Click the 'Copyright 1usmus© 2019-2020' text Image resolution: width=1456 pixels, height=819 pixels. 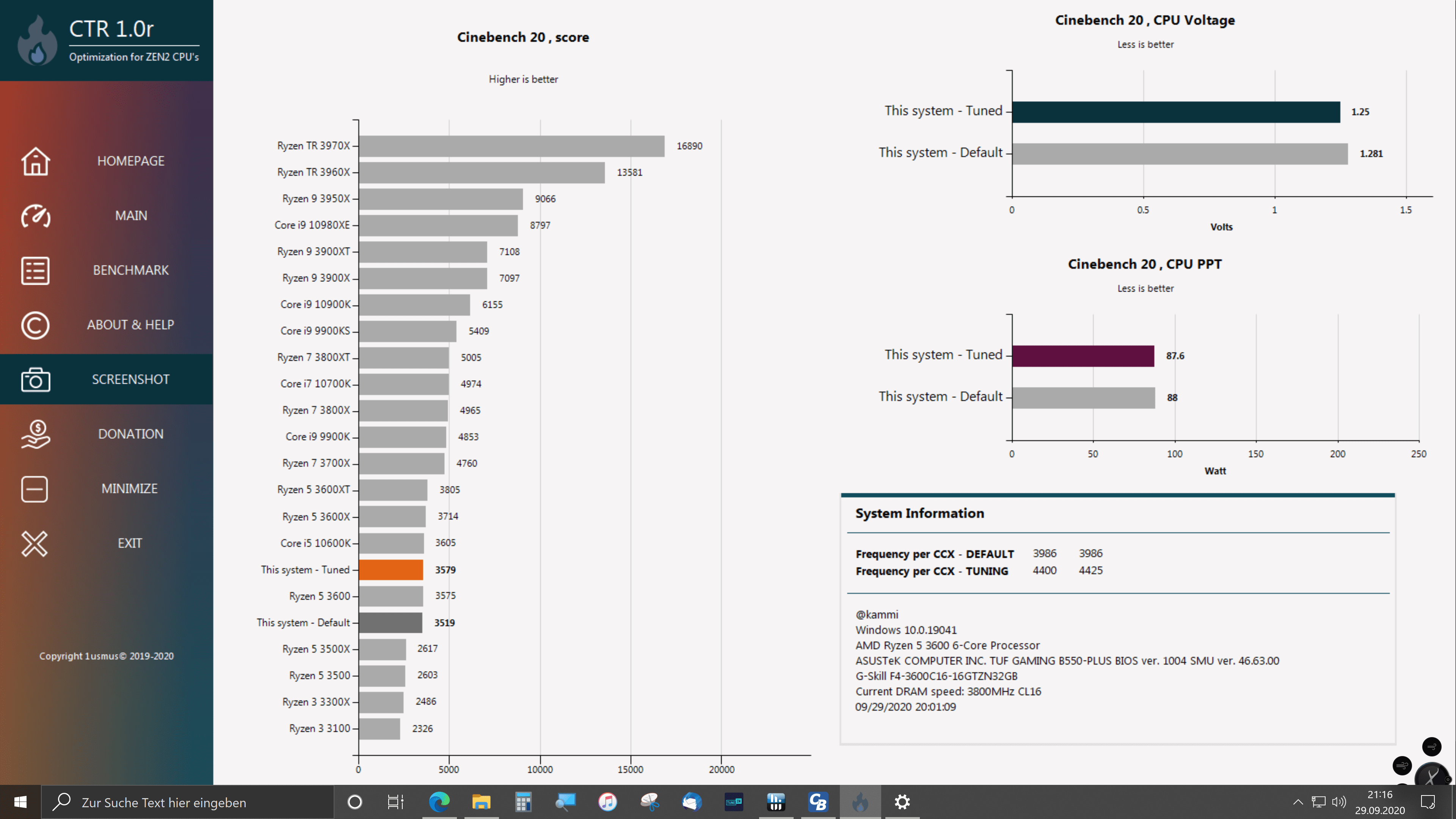point(106,656)
